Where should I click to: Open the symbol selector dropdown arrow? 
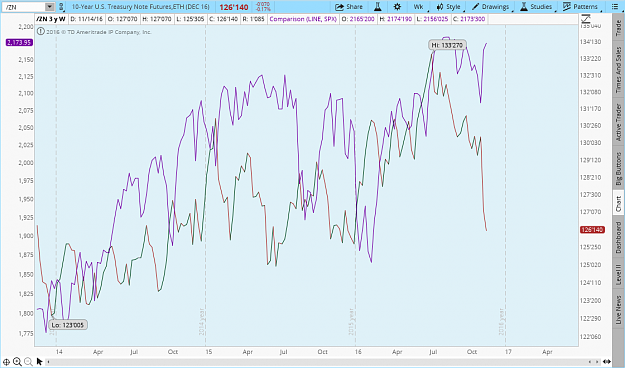point(49,7)
